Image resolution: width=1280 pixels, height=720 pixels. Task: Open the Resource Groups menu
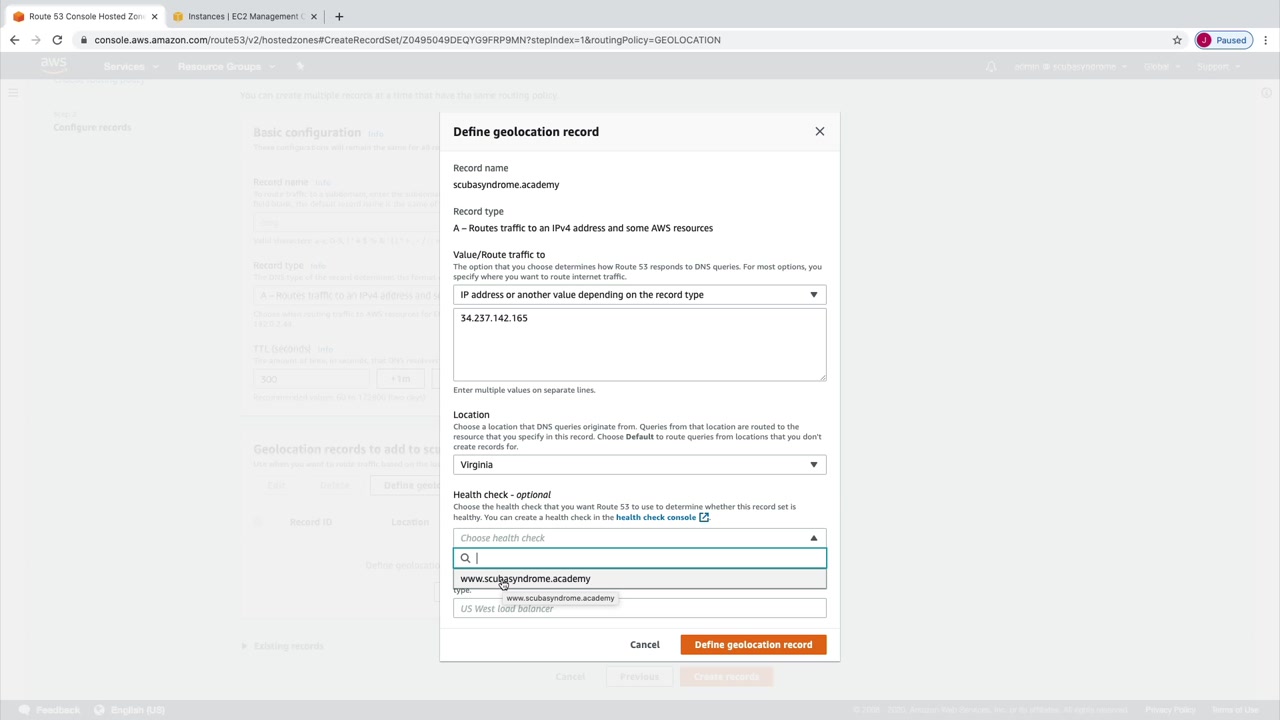225,66
